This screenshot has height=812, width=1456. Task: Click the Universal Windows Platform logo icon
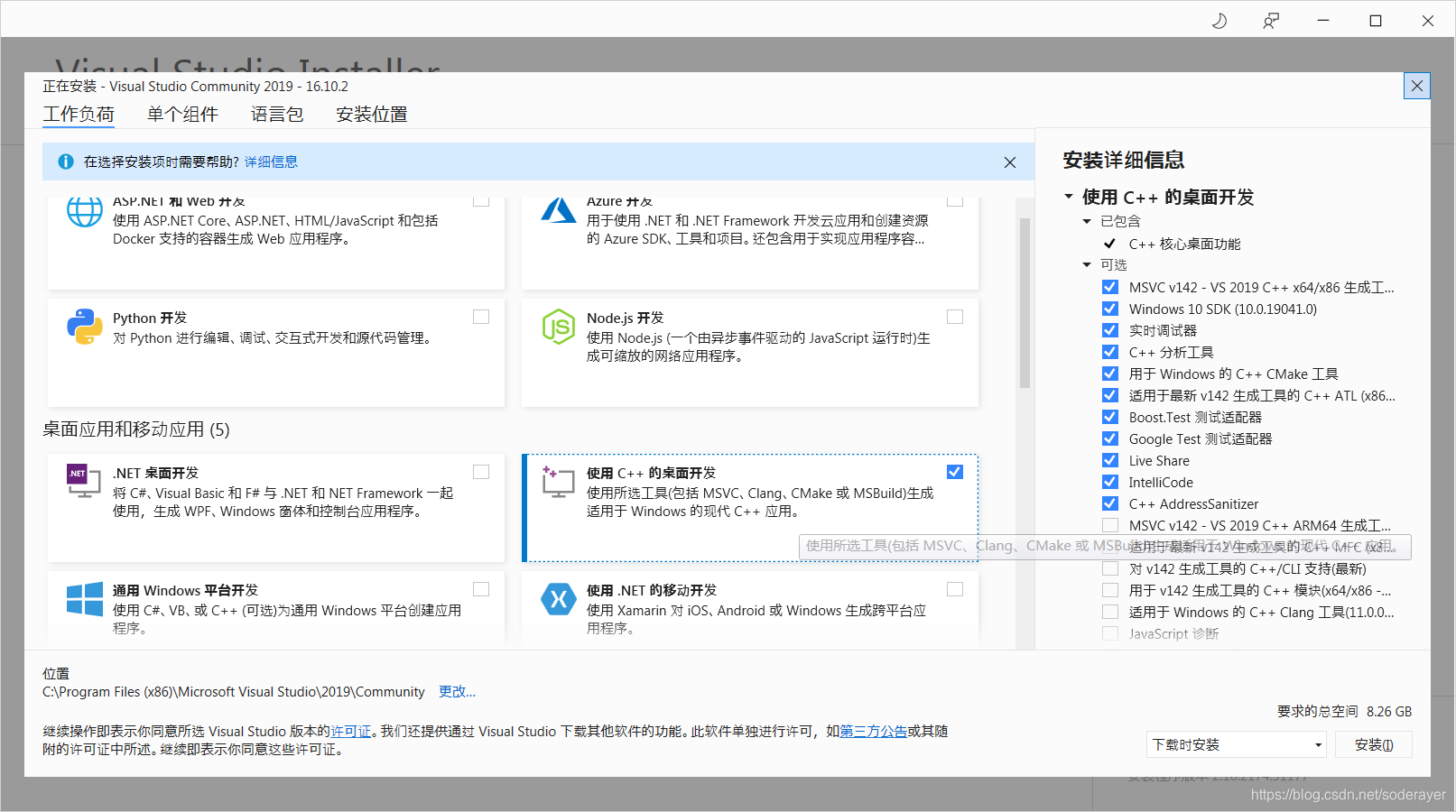(85, 599)
